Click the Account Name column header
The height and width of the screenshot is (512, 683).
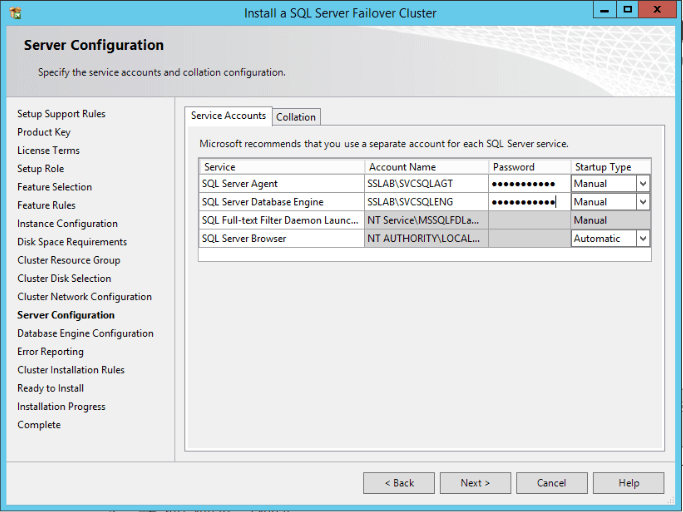tap(426, 167)
